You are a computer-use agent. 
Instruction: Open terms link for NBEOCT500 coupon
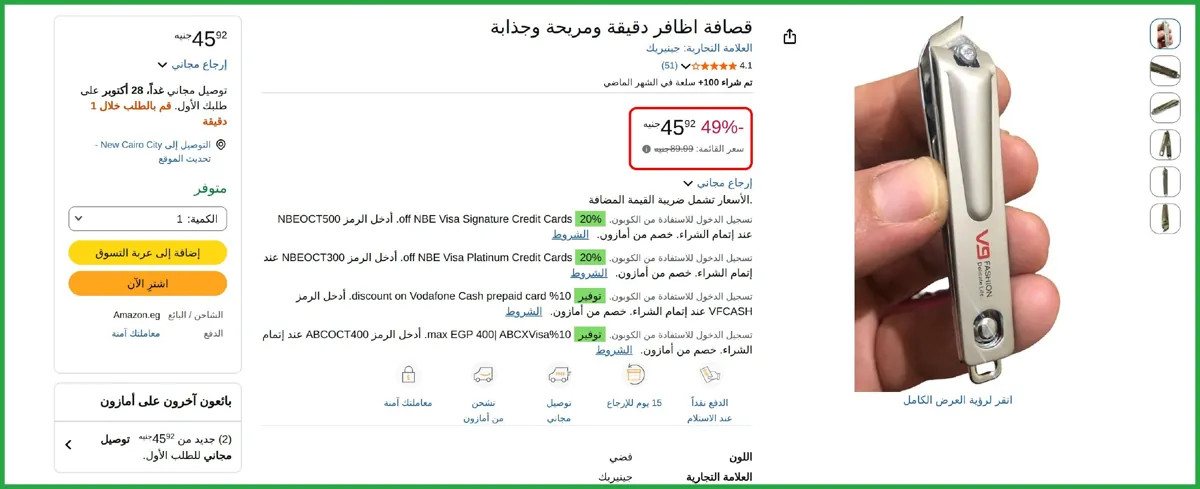570,234
